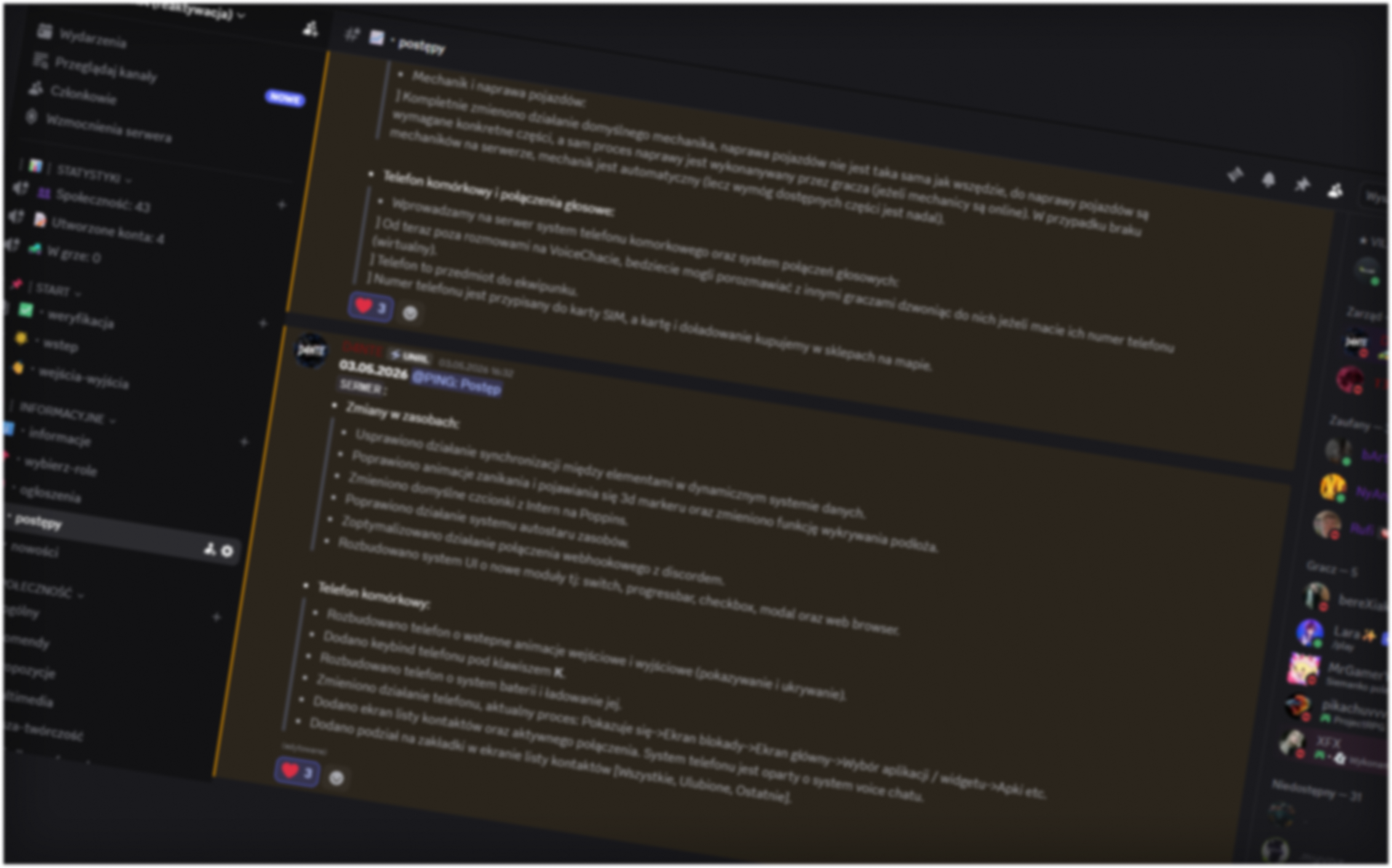The width and height of the screenshot is (1392, 868).
Task: Open Wzmocnienia serwera boosts entry
Action: click(108, 127)
